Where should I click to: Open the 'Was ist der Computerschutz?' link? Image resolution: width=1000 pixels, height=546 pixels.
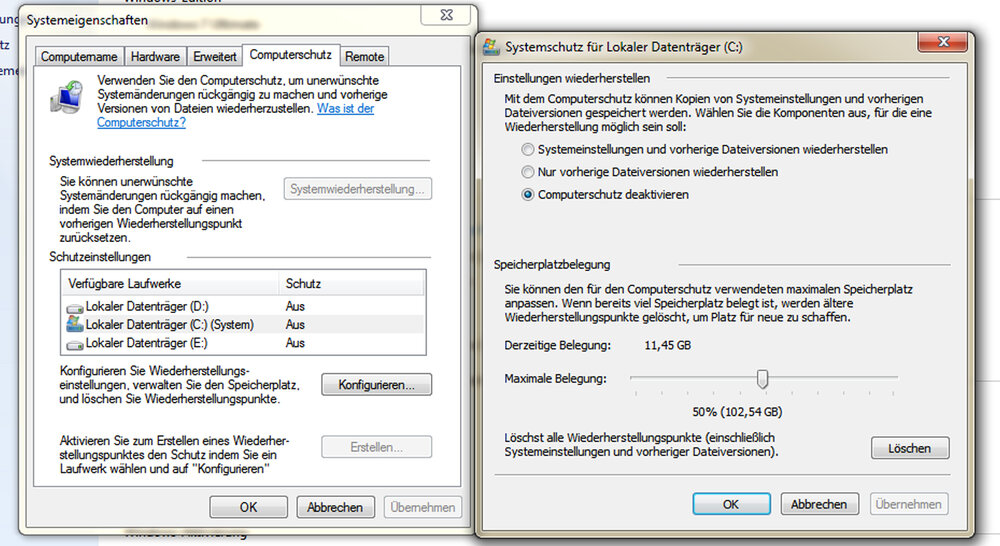(235, 115)
